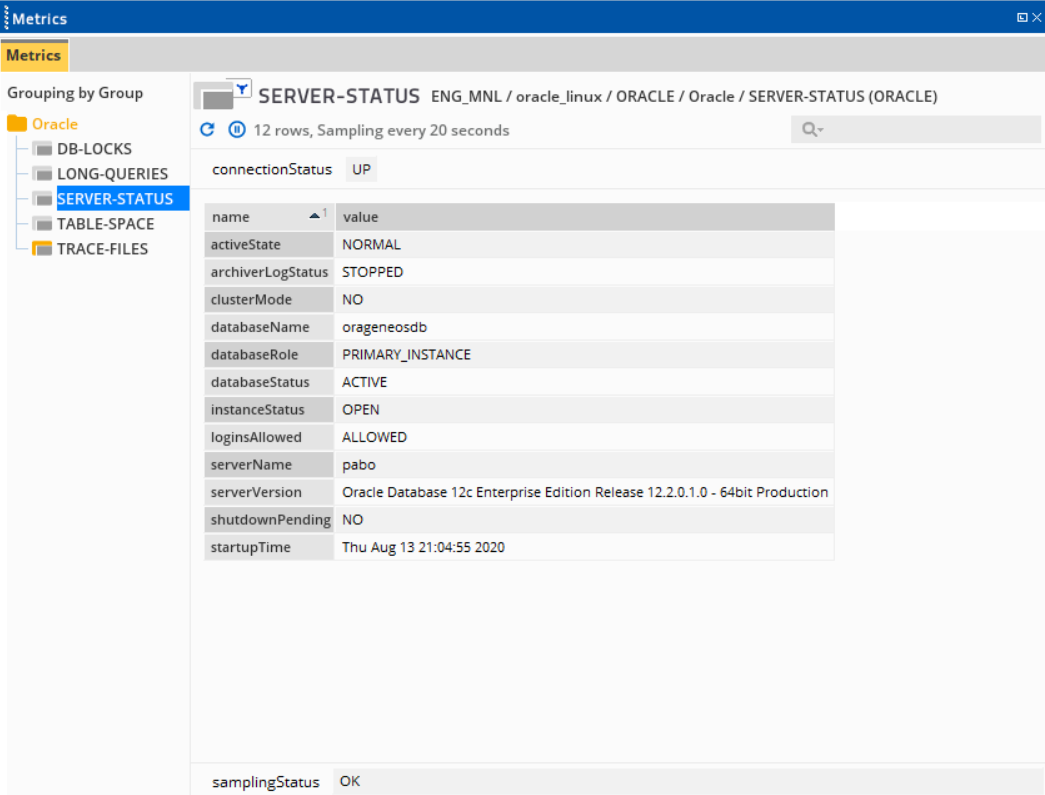Click the NORMAL value cell
The height and width of the screenshot is (795, 1045).
pyautogui.click(x=584, y=245)
